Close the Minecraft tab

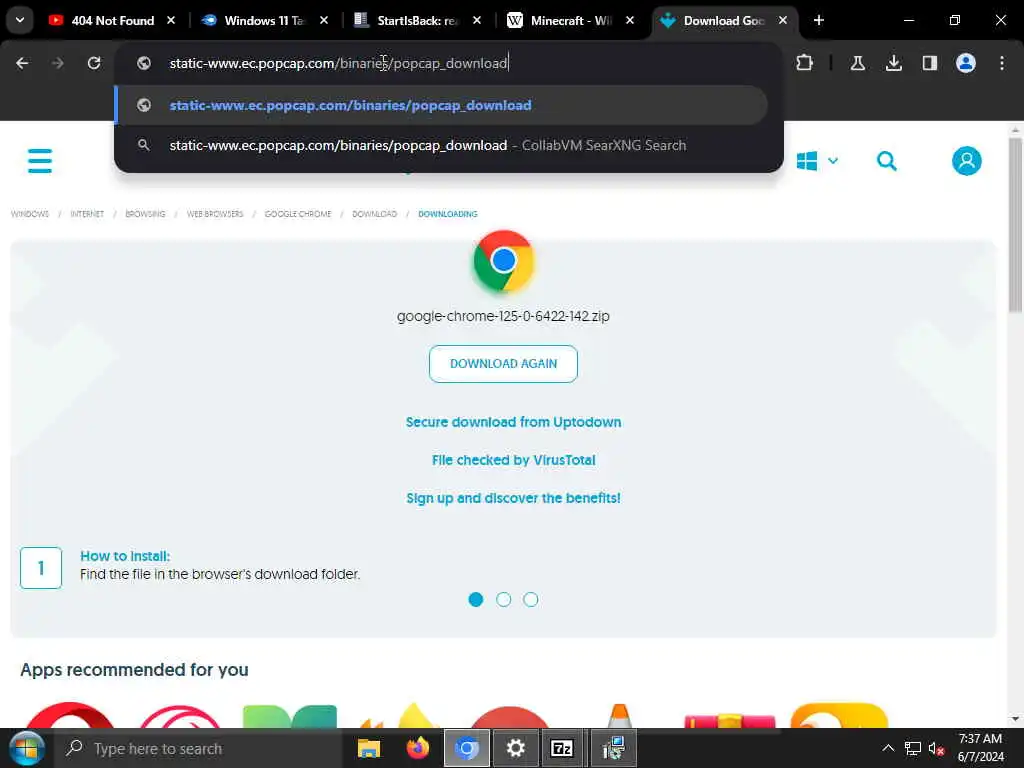[x=630, y=20]
